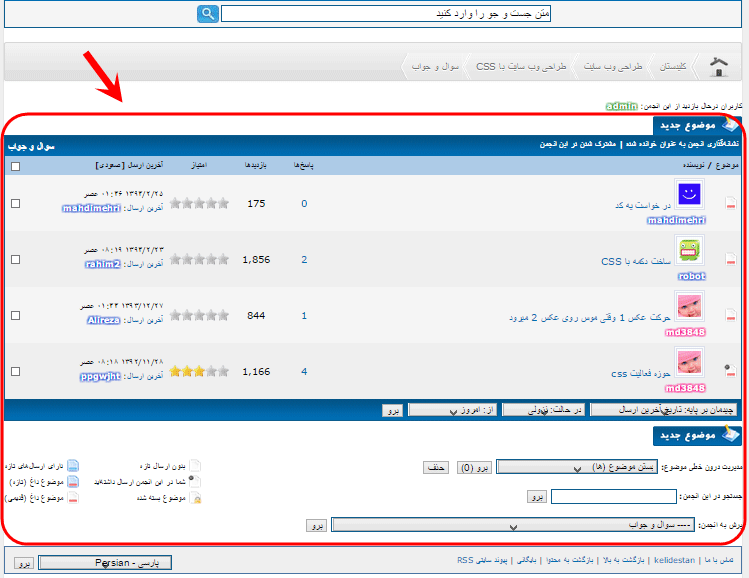Click the legend icon for 'موضوع داغ (تازه)'
The height and width of the screenshot is (578, 749).
click(x=73, y=482)
